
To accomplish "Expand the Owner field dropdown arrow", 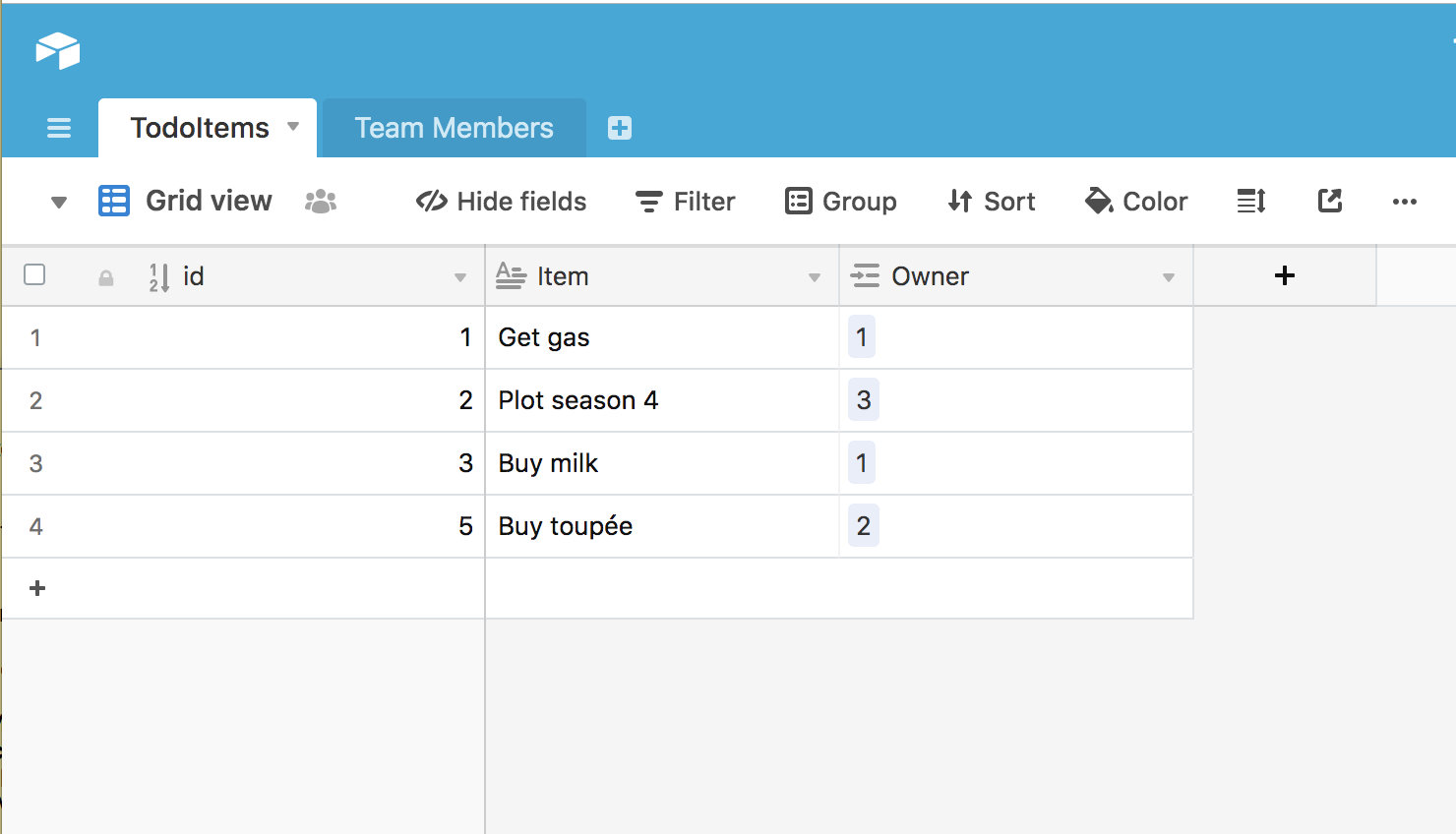I will point(1169,277).
